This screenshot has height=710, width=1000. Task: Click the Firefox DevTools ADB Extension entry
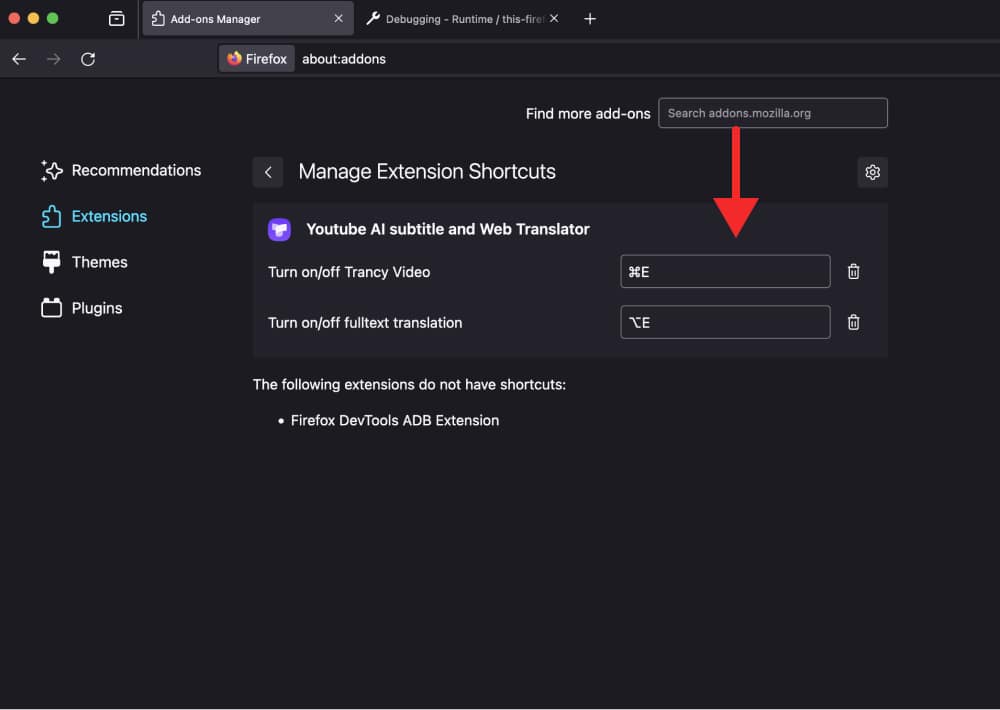pos(395,420)
